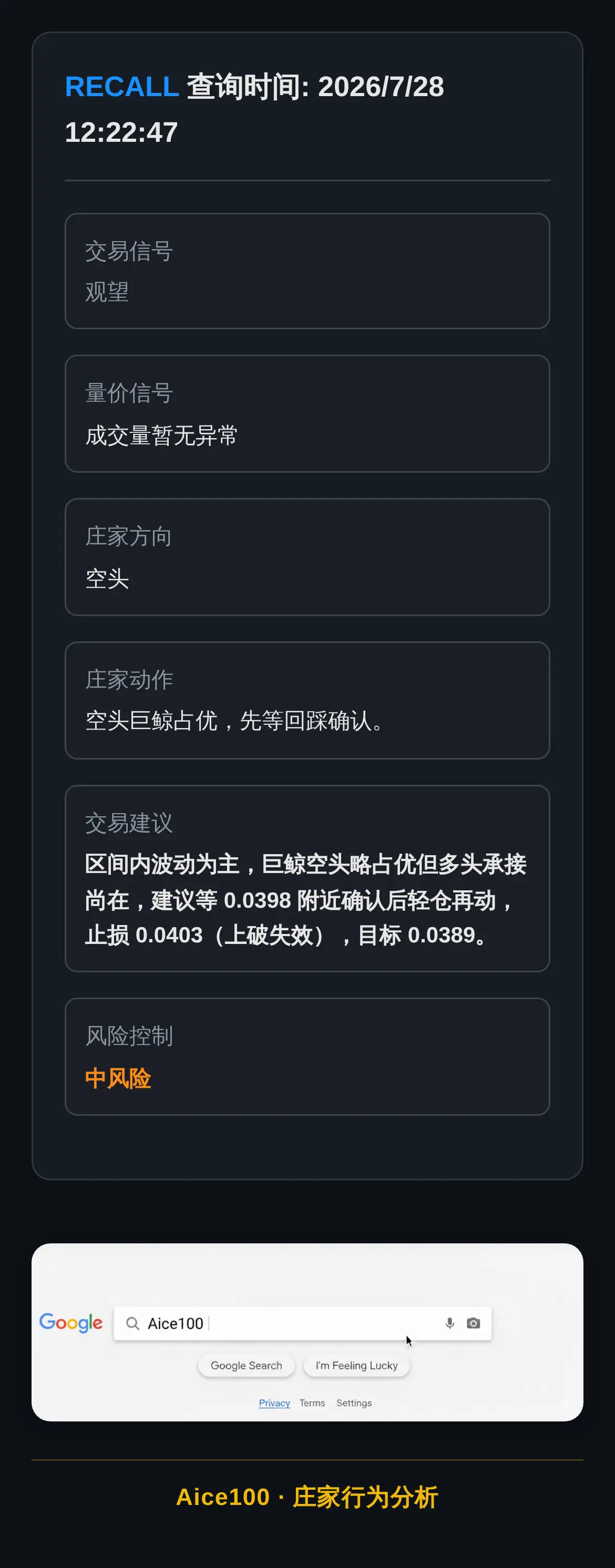
Task: Open the Terms link
Action: [312, 1403]
